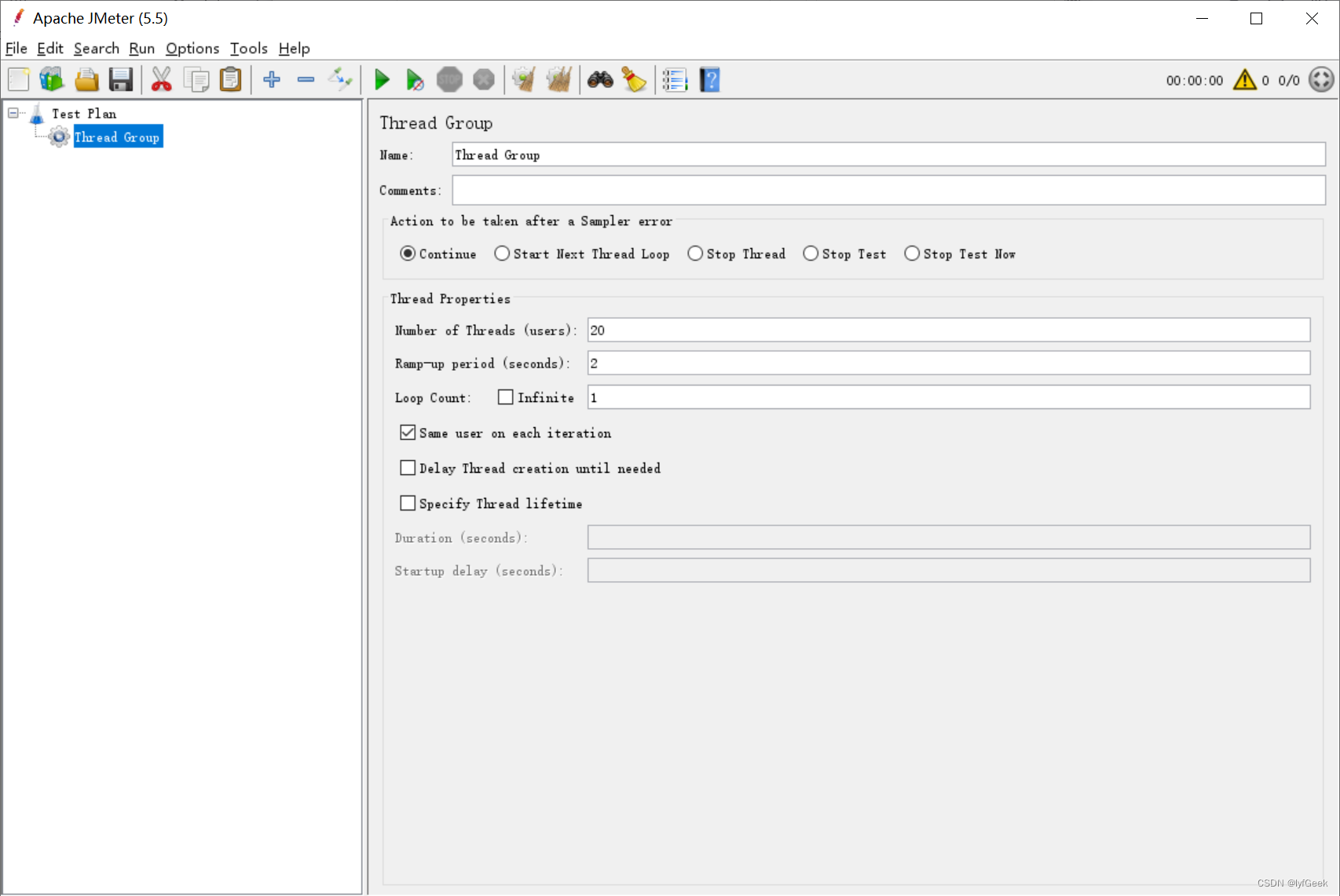Click the Comments input field

[x=888, y=190]
